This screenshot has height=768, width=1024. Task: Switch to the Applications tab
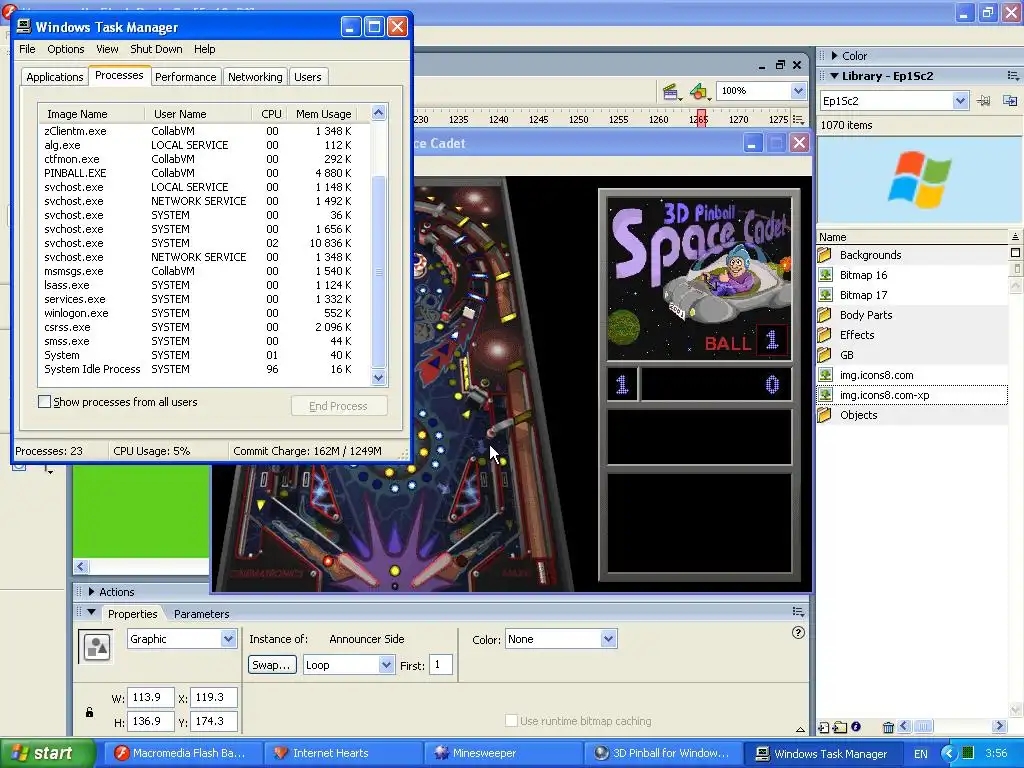coord(55,77)
